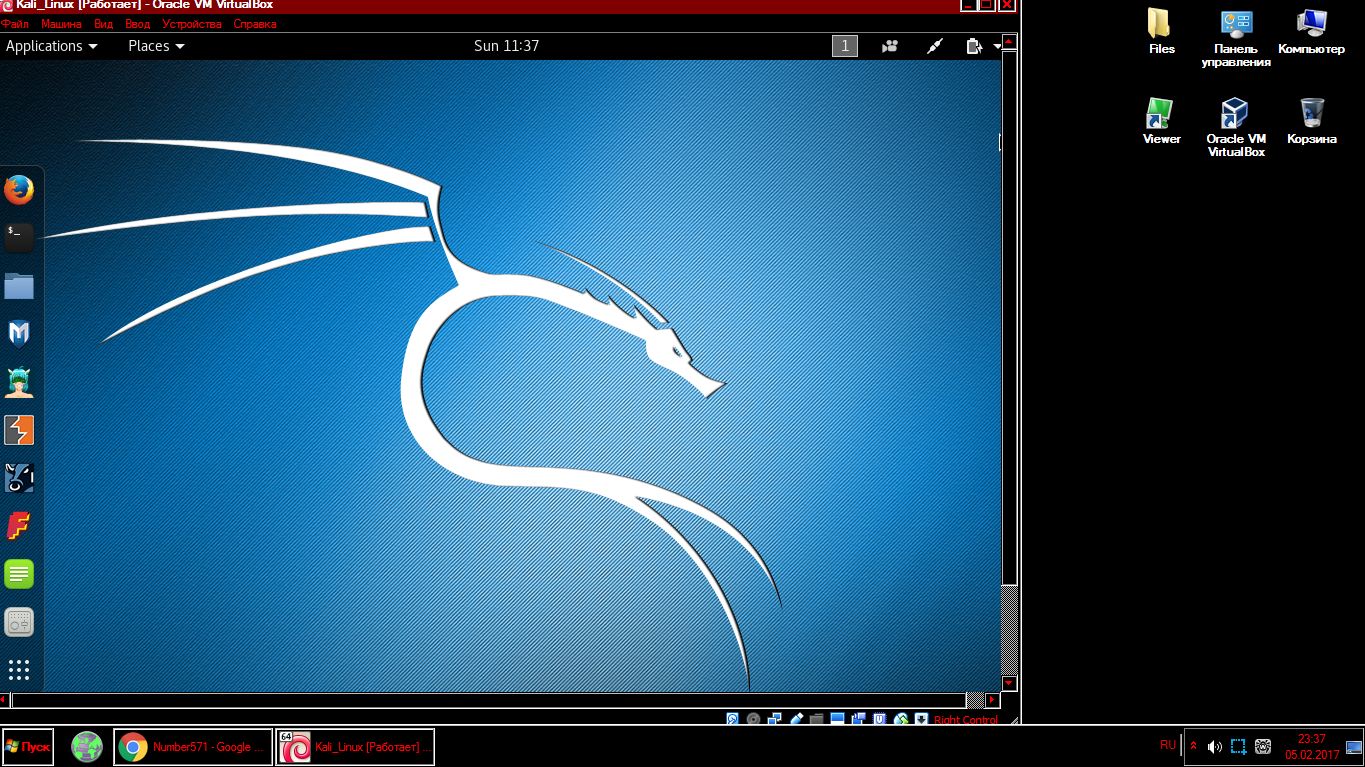Click the shared folders status icon
This screenshot has height=767, width=1365.
(x=817, y=719)
